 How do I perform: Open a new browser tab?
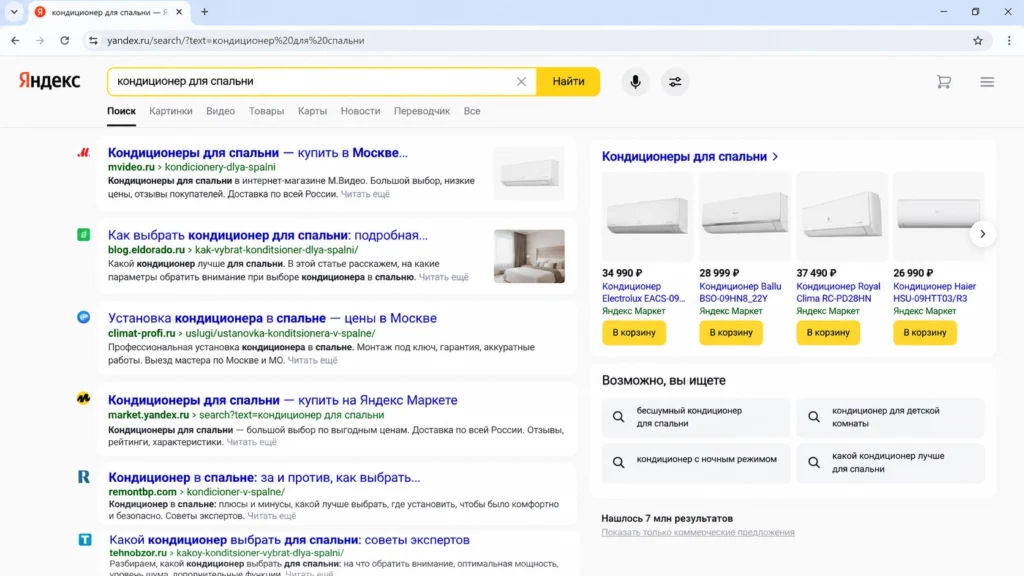pos(204,12)
